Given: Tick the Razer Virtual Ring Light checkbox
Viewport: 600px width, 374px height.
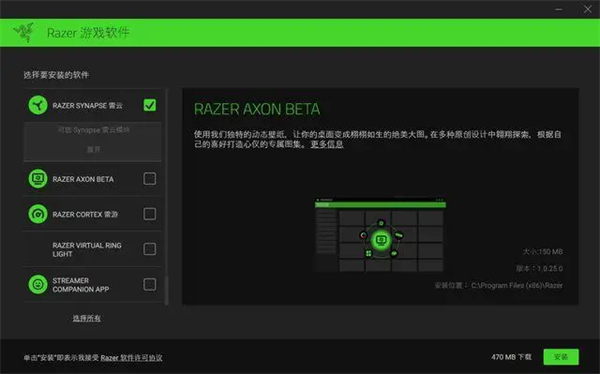Looking at the screenshot, I should (x=150, y=249).
